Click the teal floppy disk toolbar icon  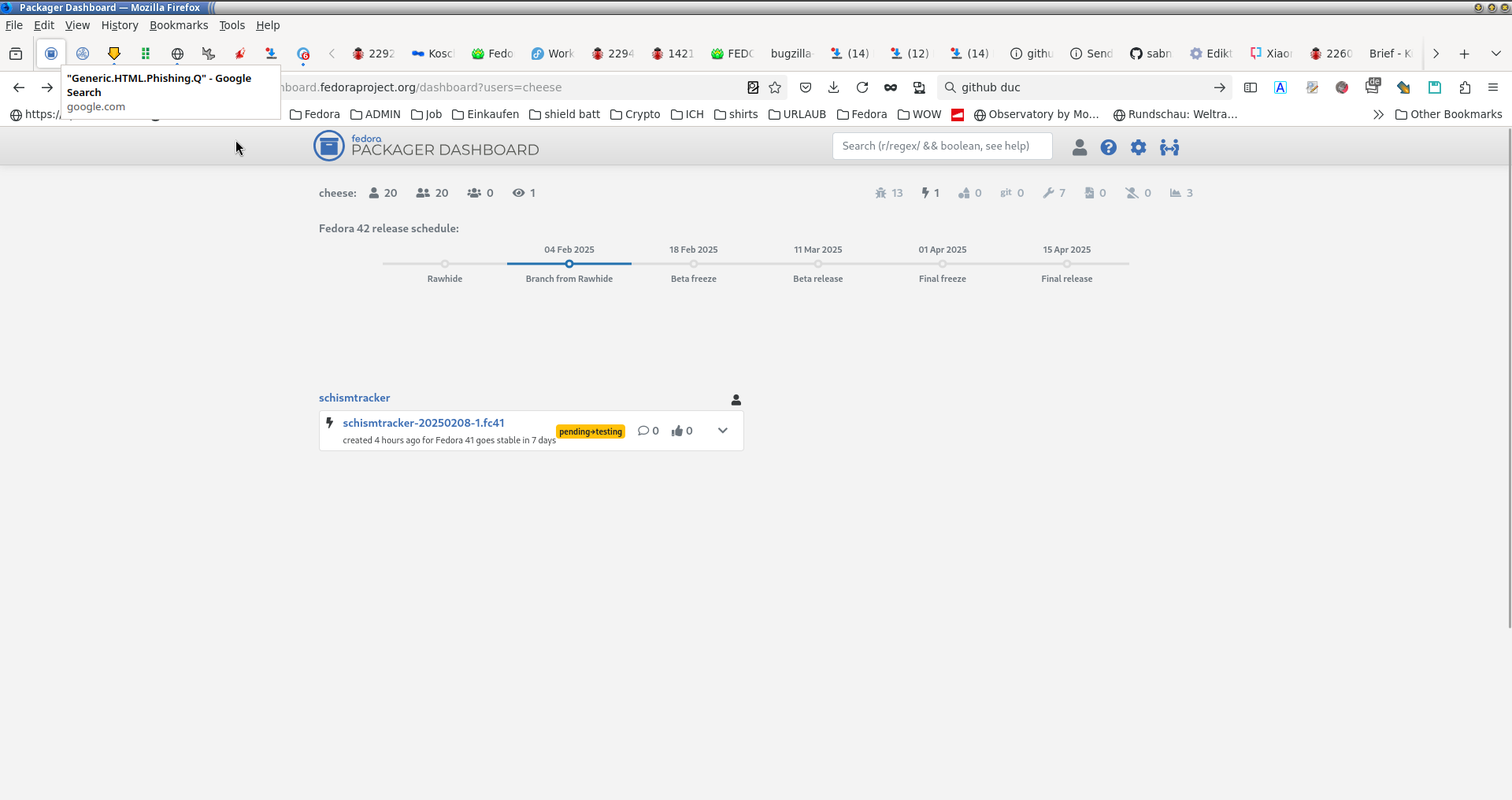coord(1435,87)
